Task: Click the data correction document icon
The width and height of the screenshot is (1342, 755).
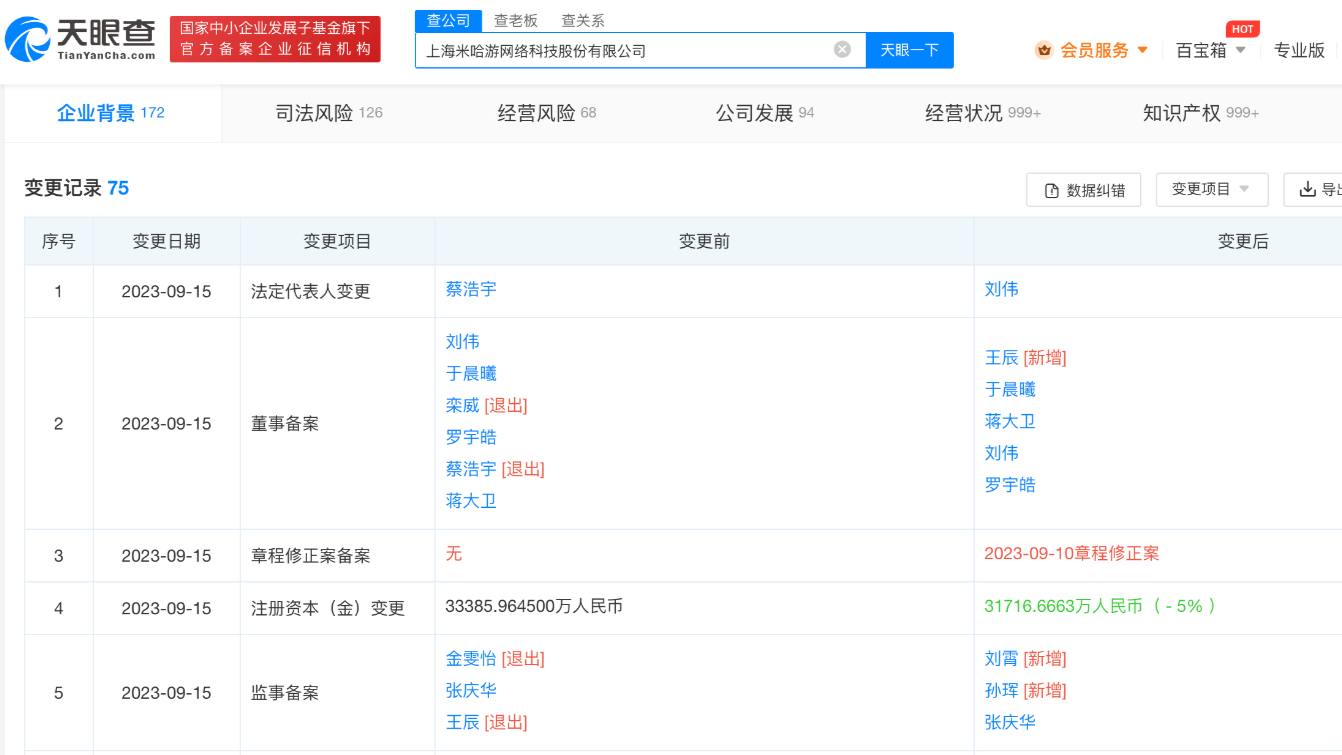Action: click(1051, 190)
